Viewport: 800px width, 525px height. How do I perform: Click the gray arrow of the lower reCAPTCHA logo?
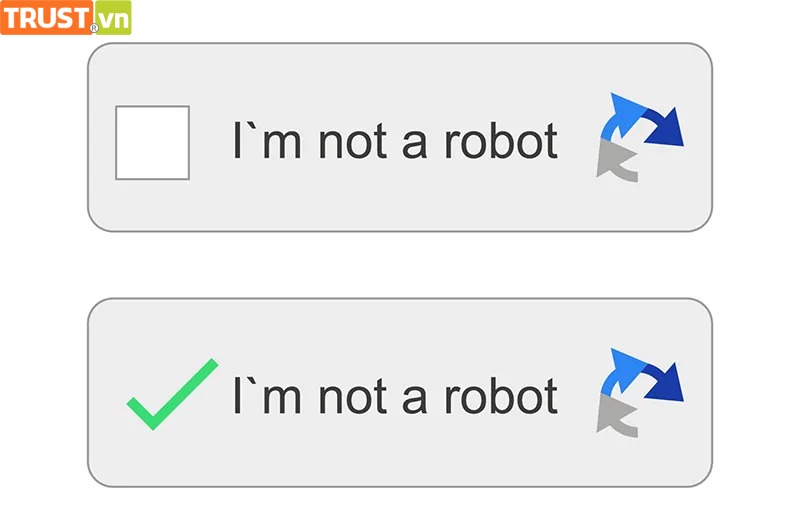tap(616, 416)
